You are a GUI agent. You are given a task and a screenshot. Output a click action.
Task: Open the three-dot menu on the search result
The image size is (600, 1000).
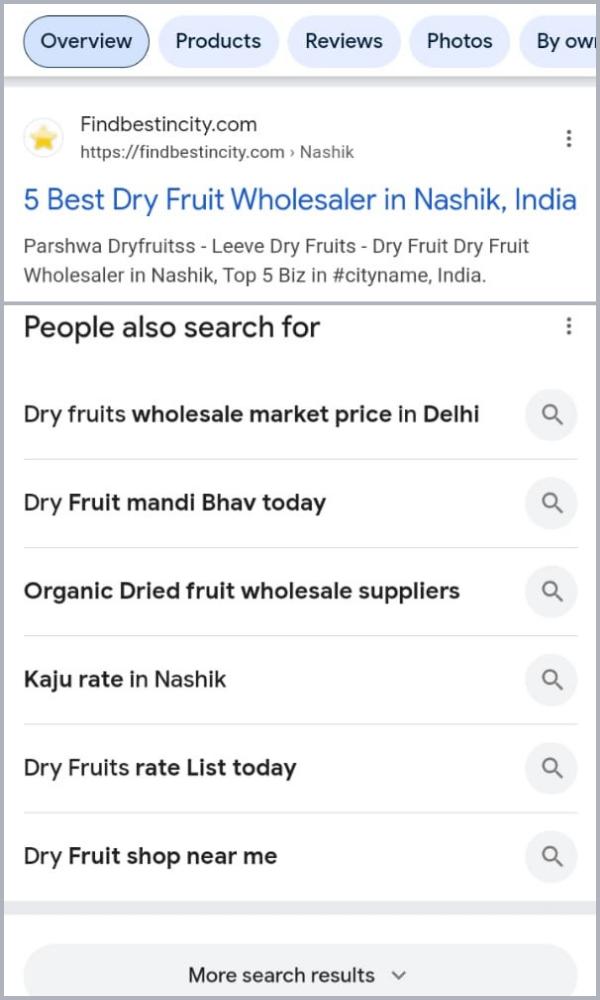click(x=569, y=138)
